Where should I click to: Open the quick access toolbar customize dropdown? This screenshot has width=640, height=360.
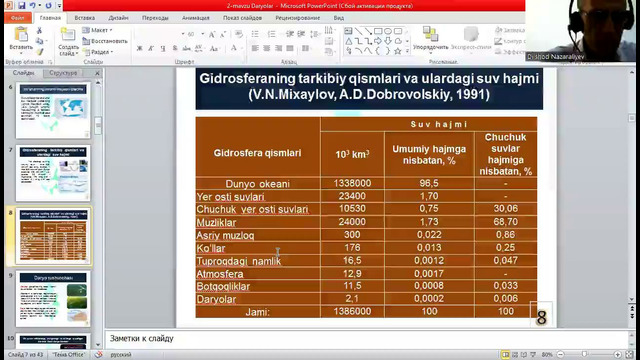(x=60, y=6)
